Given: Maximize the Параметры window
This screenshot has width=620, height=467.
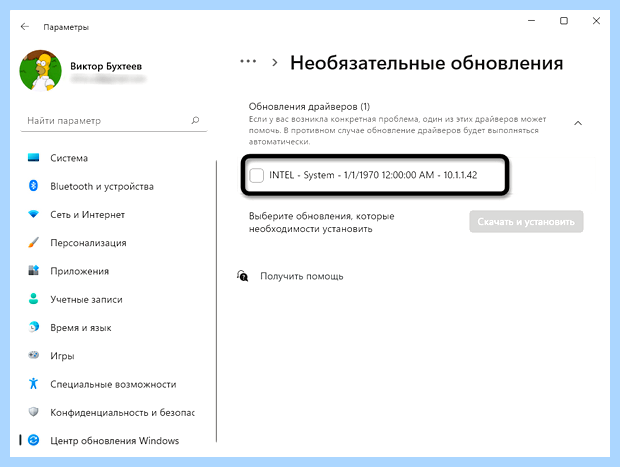Looking at the screenshot, I should (x=564, y=21).
